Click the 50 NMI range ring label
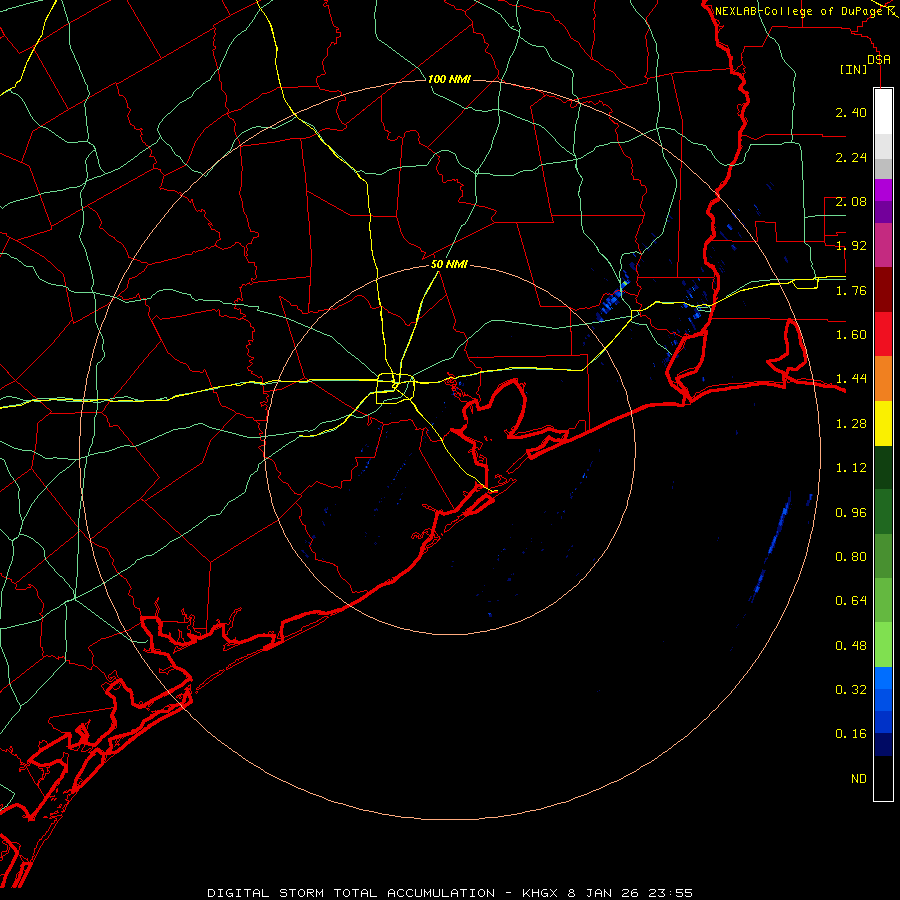The width and height of the screenshot is (900, 900). (449, 265)
